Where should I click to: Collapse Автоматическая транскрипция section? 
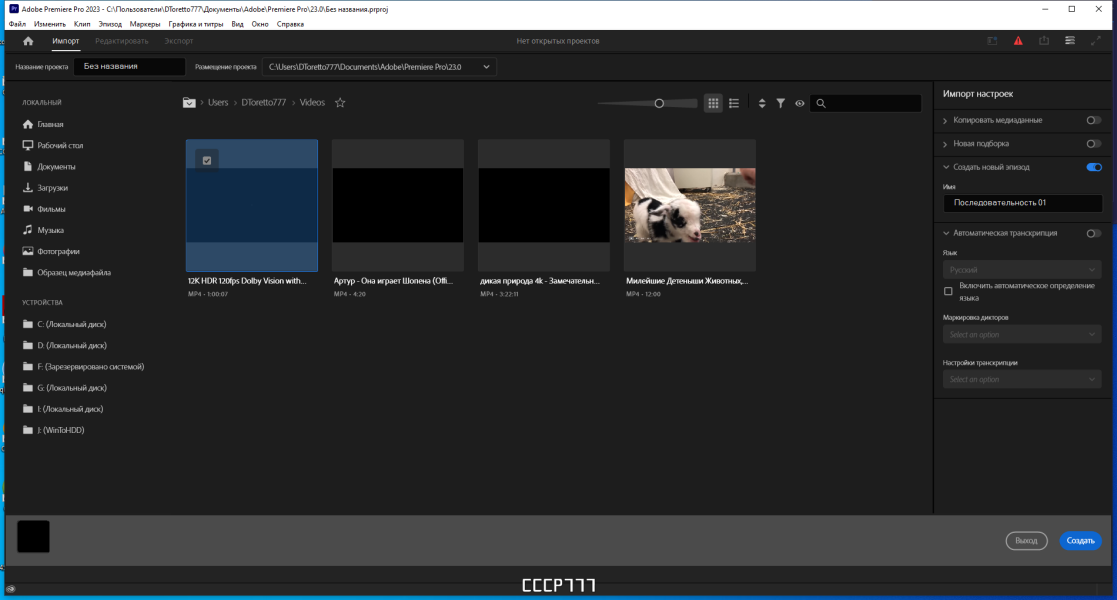pyautogui.click(x=946, y=233)
